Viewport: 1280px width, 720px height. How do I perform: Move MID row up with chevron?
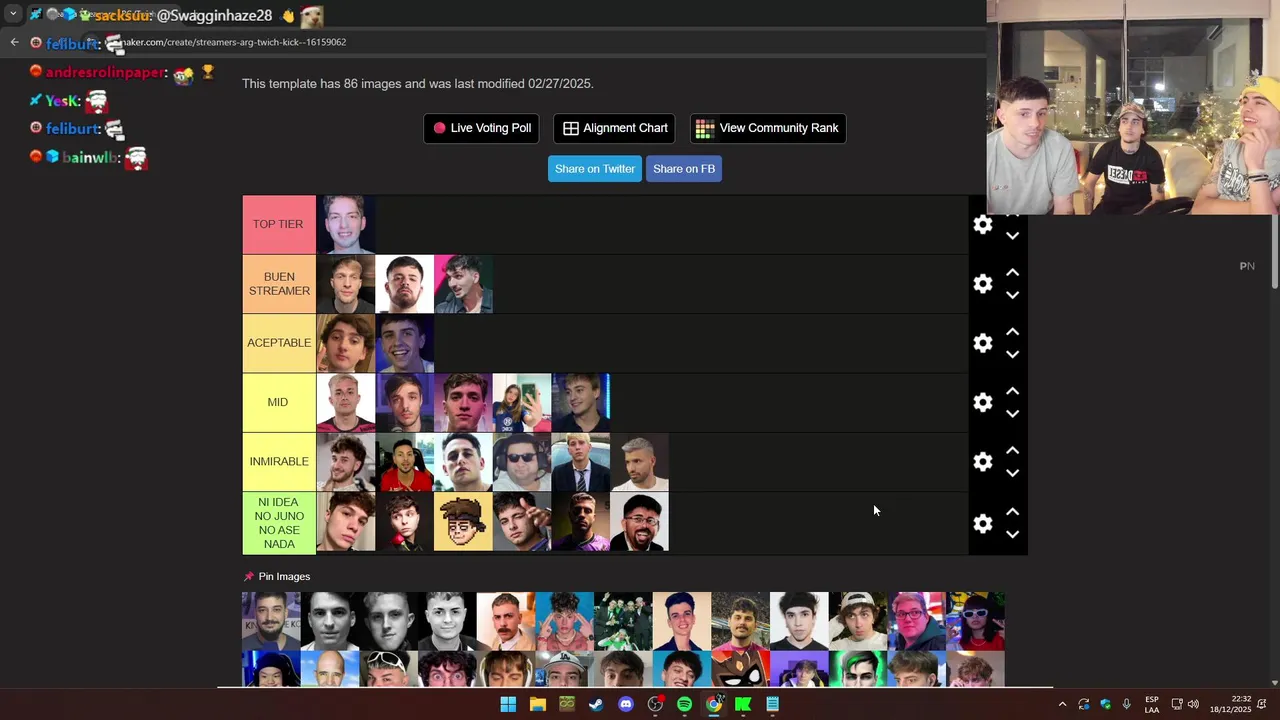[1012, 390]
